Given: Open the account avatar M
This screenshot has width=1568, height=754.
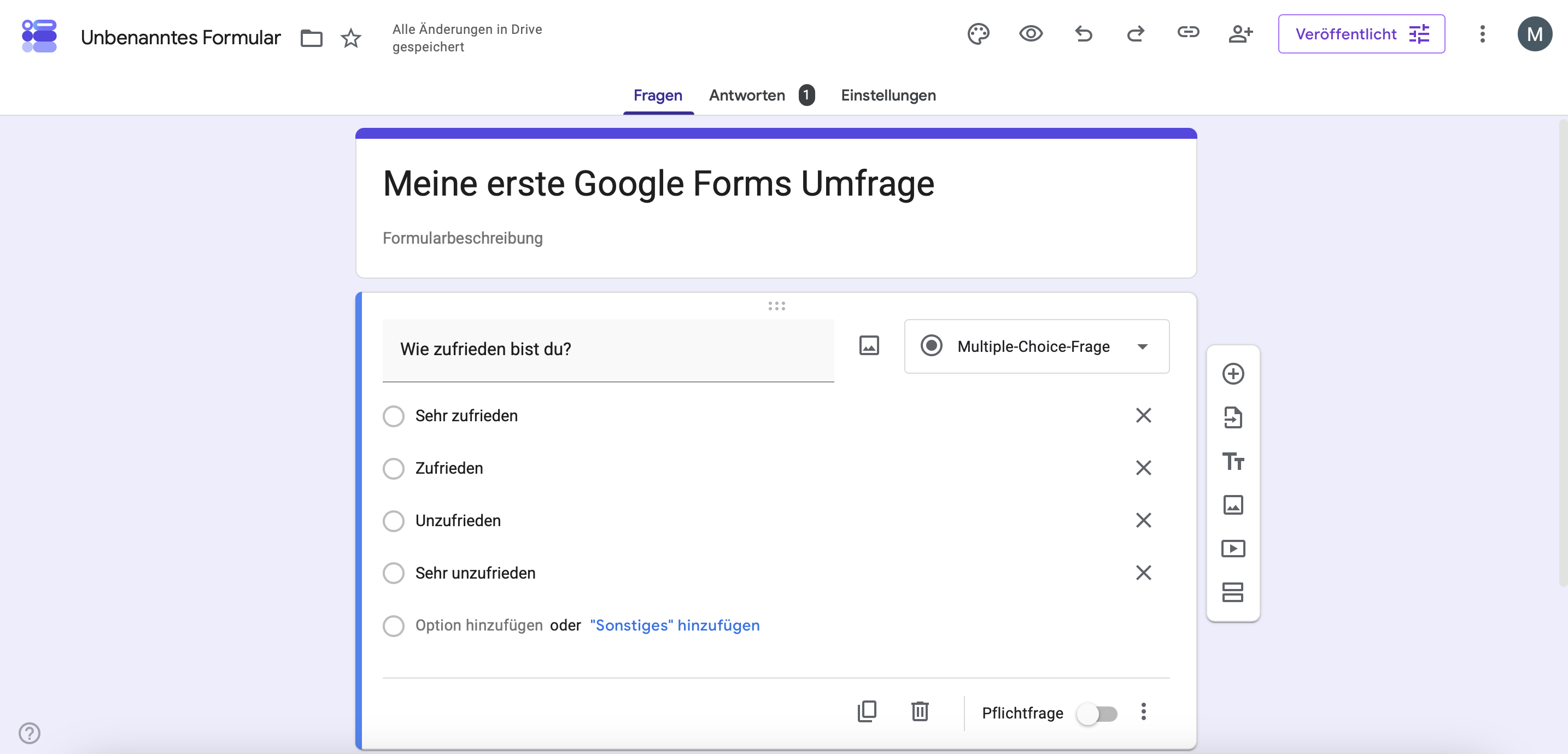Looking at the screenshot, I should click(x=1535, y=34).
